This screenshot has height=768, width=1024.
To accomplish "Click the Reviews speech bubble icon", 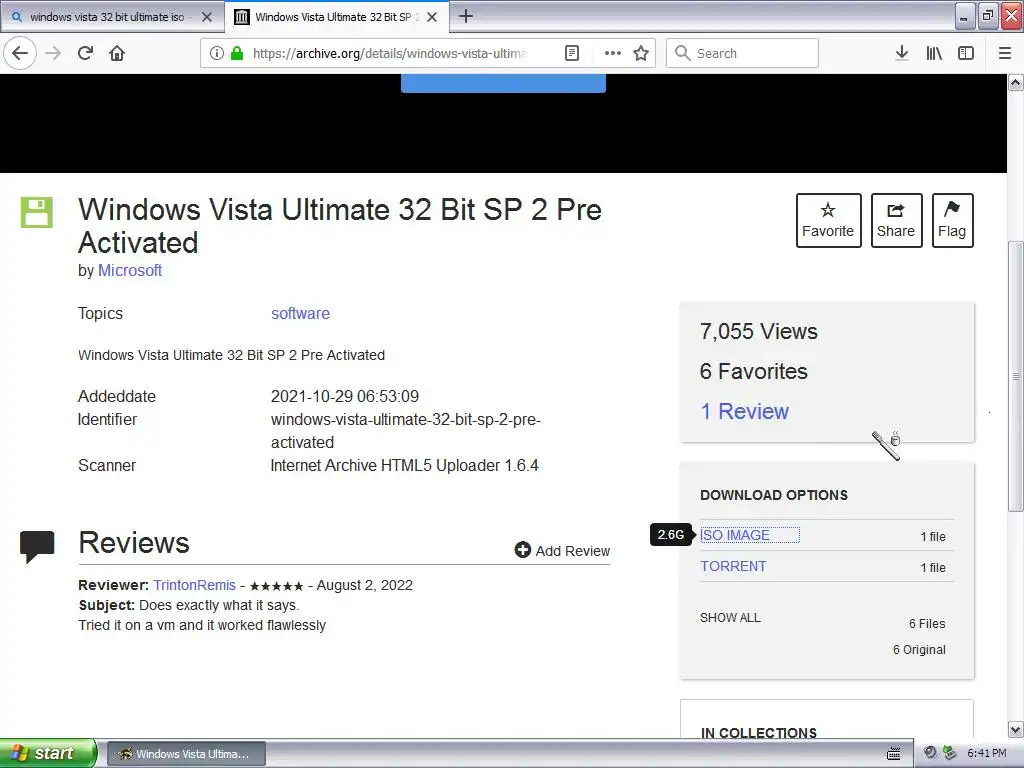I will pos(37,547).
